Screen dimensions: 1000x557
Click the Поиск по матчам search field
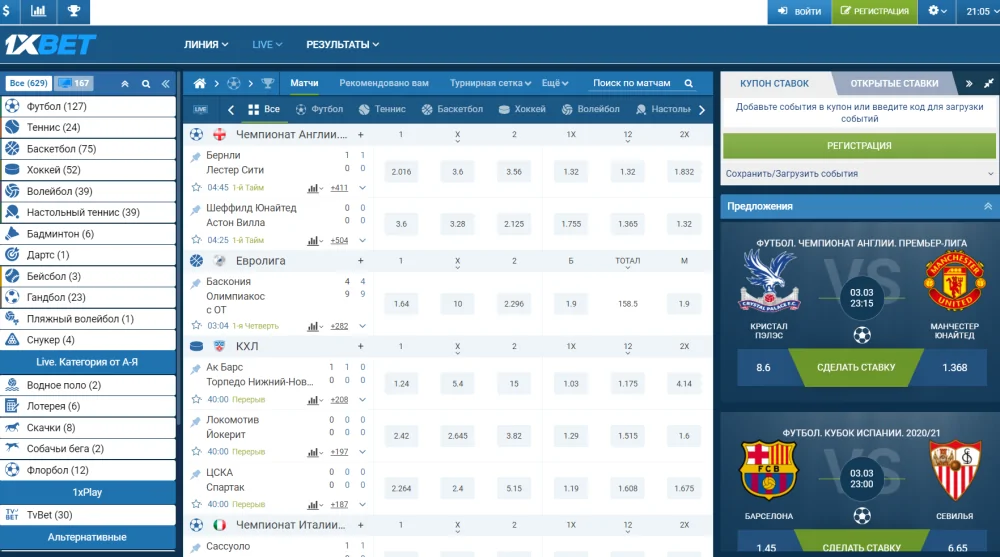pos(636,83)
